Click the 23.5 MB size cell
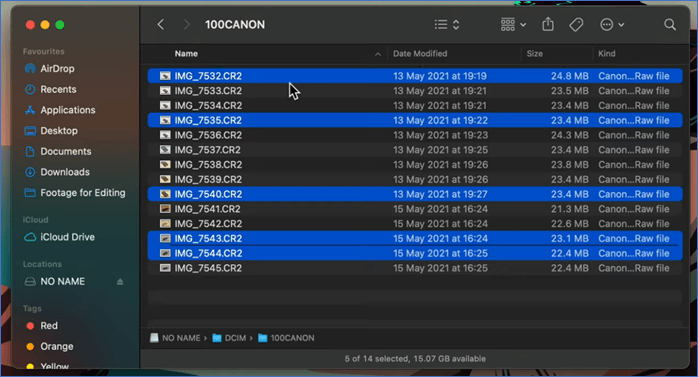 (x=569, y=91)
